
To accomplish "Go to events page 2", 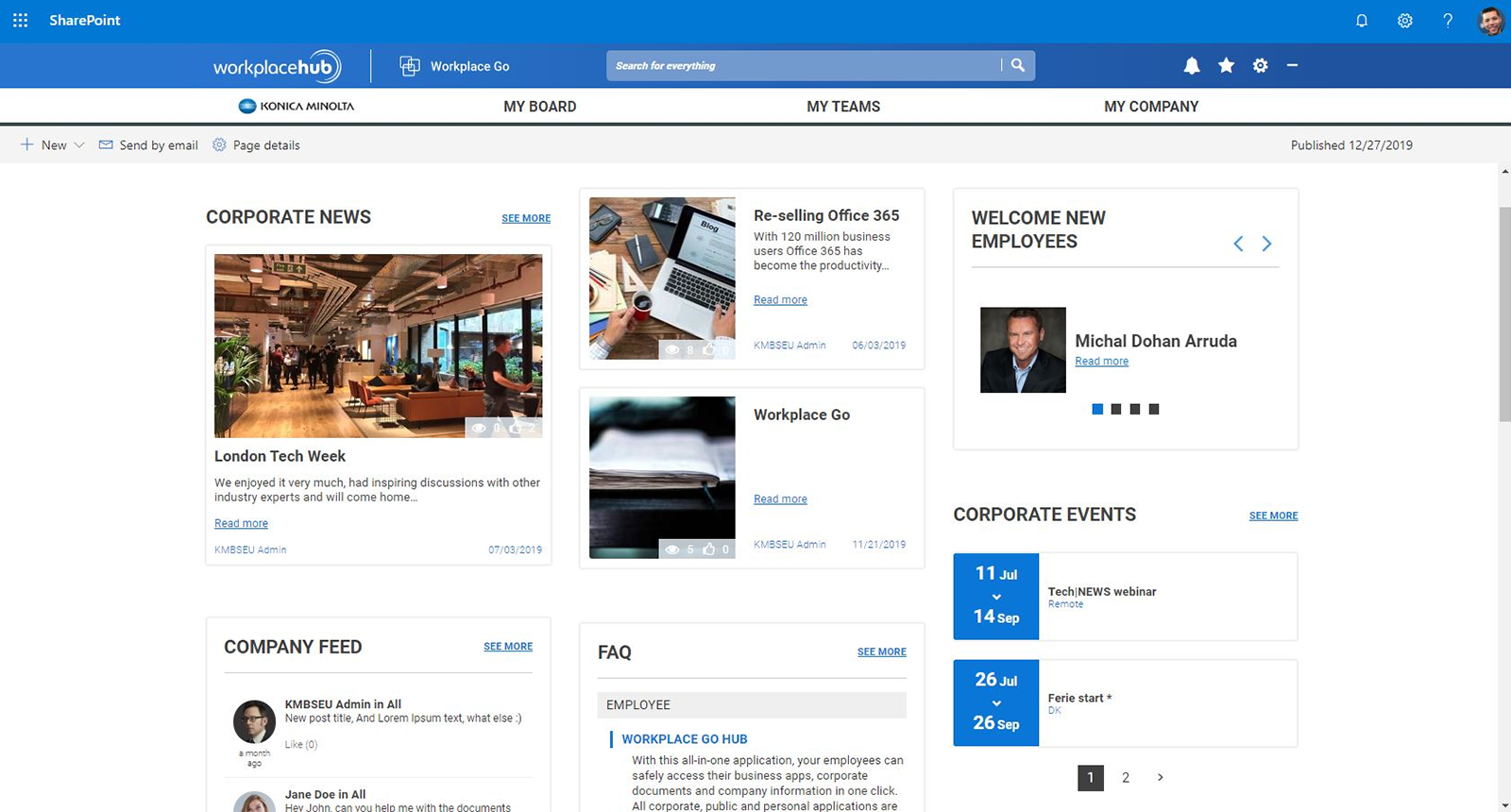I will [x=1126, y=777].
